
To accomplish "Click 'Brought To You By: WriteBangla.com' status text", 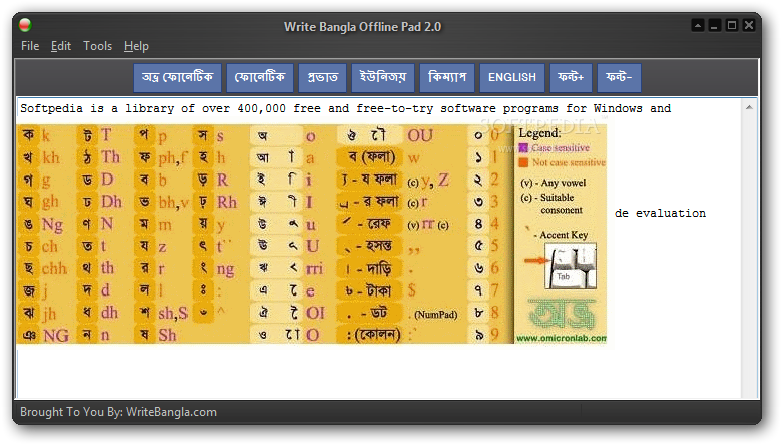I will coord(118,412).
